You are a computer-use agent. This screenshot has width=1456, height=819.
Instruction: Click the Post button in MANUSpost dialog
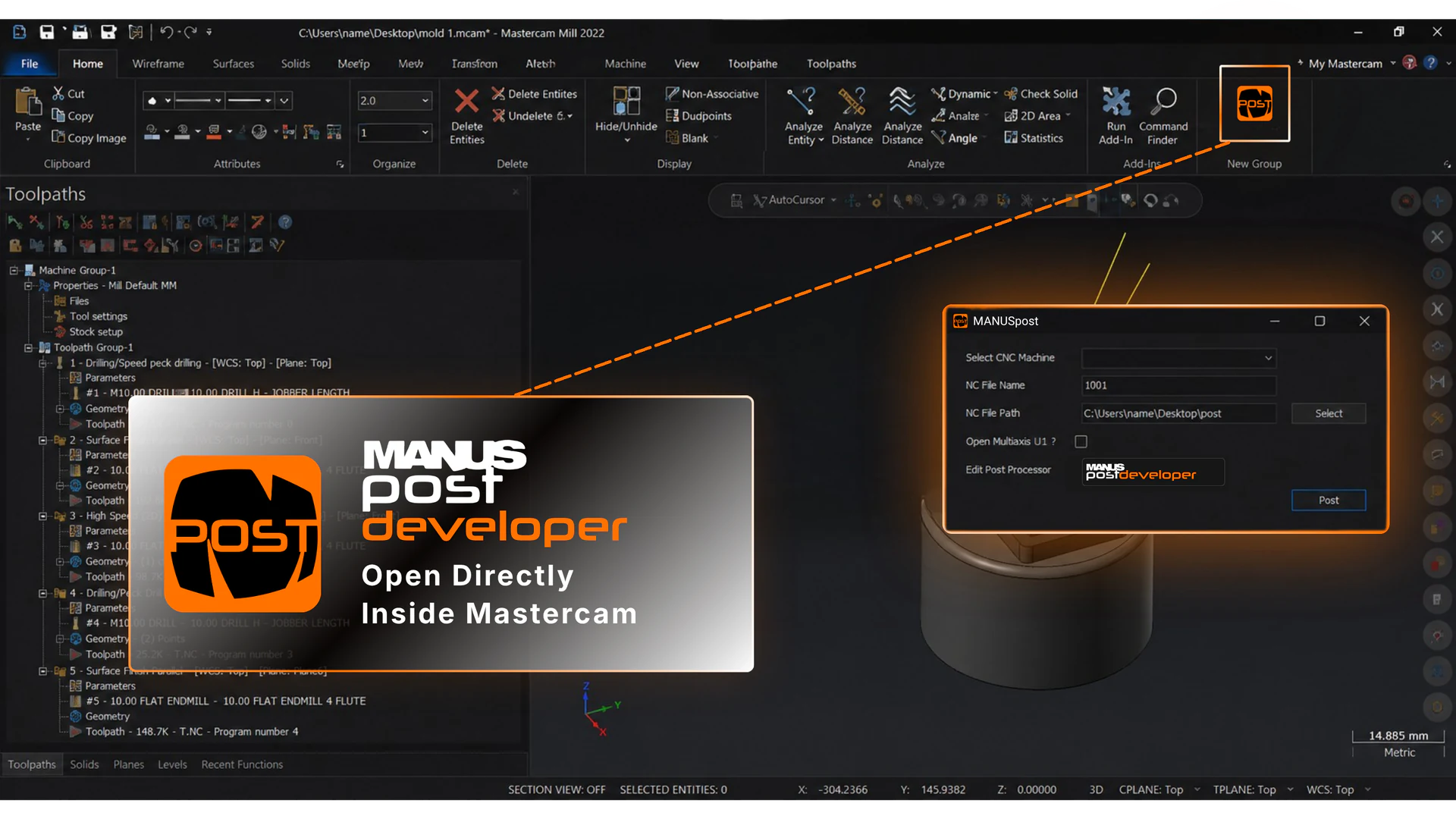click(x=1329, y=500)
